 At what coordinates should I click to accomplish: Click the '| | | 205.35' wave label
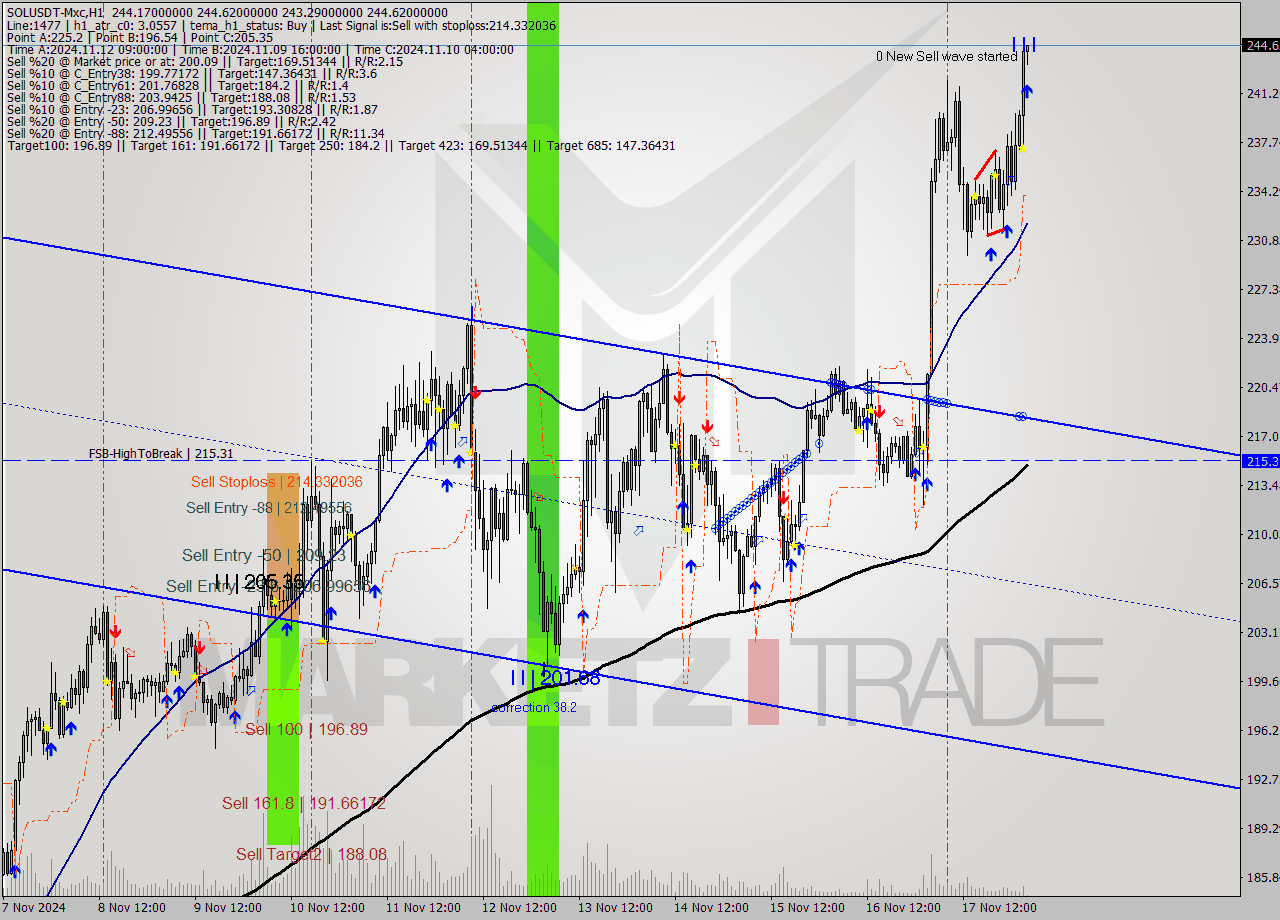click(x=259, y=581)
